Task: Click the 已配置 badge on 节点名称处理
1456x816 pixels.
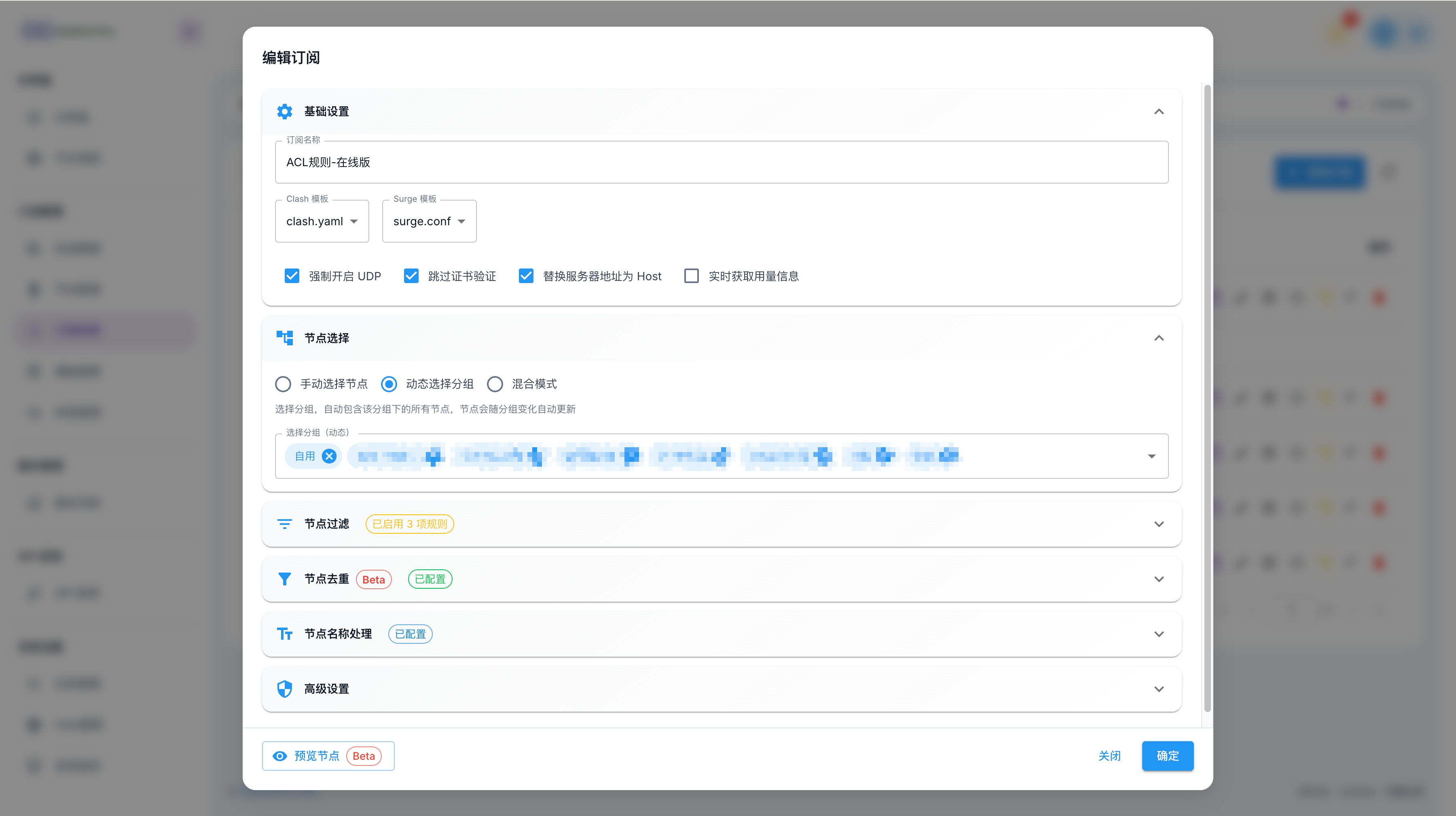Action: click(x=410, y=634)
